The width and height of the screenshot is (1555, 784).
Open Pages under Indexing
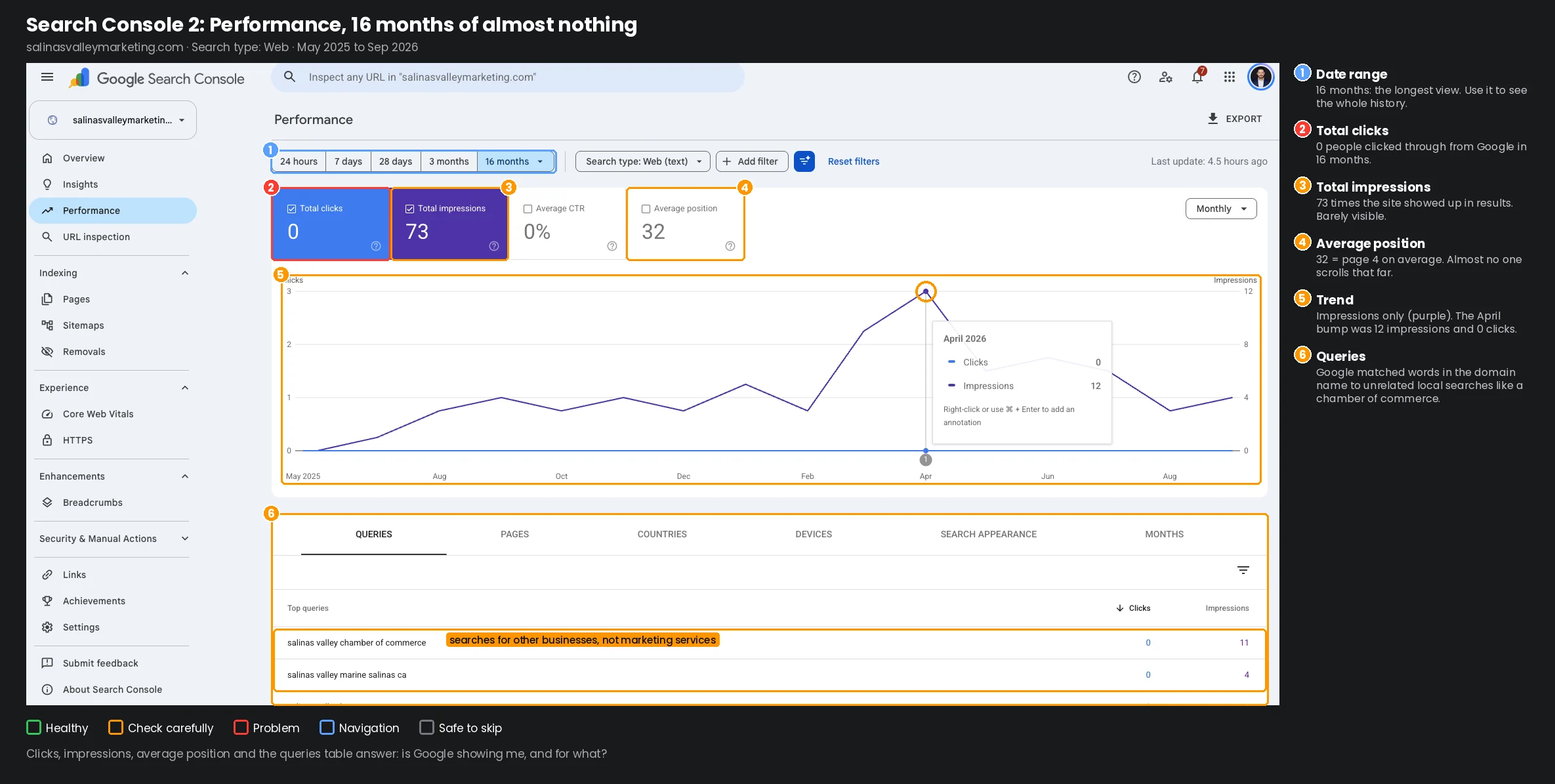click(113, 299)
